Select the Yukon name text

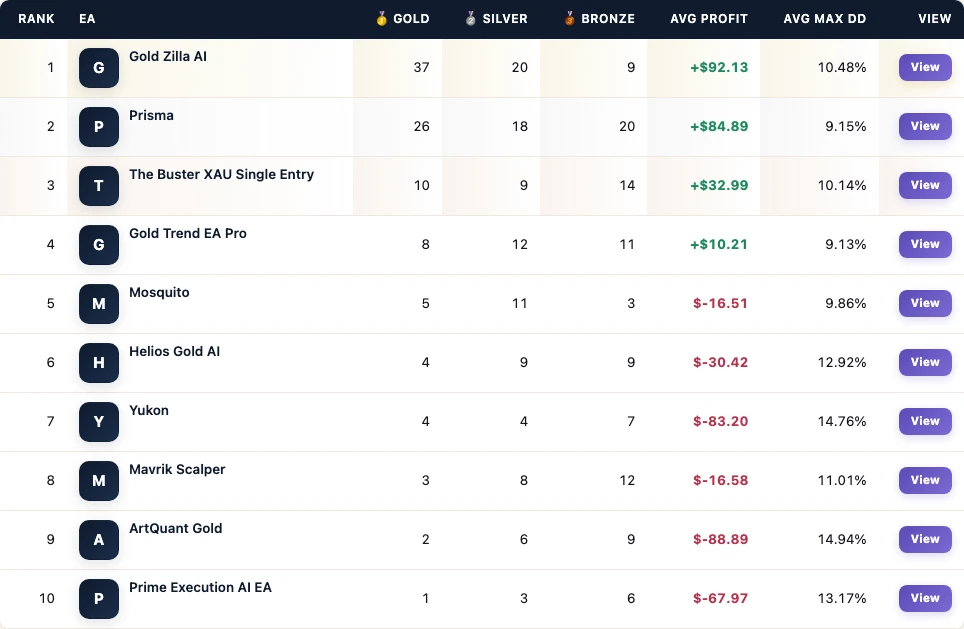coord(149,411)
